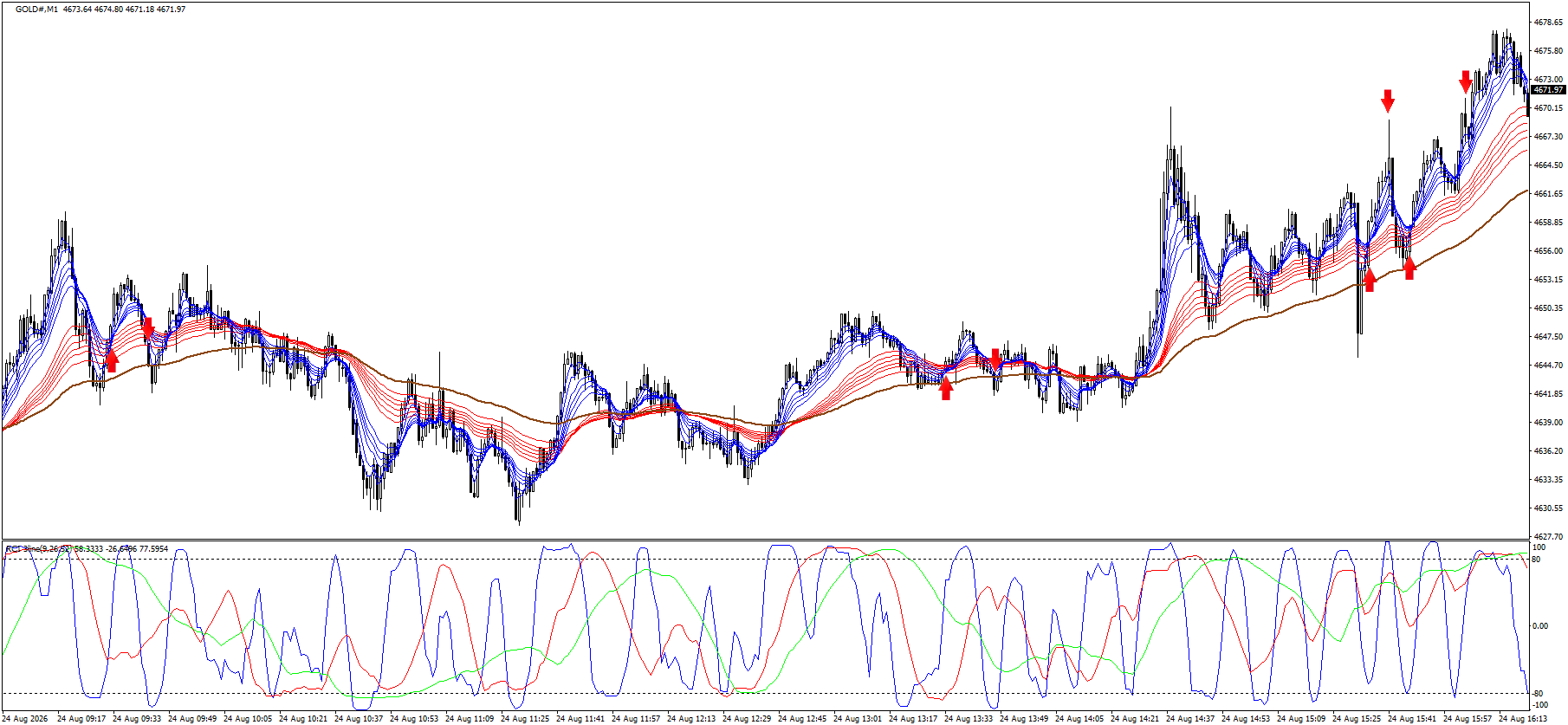Click the 24 Aug 15:09 time label
Screen dimensions: 1568x725
click(x=1301, y=719)
